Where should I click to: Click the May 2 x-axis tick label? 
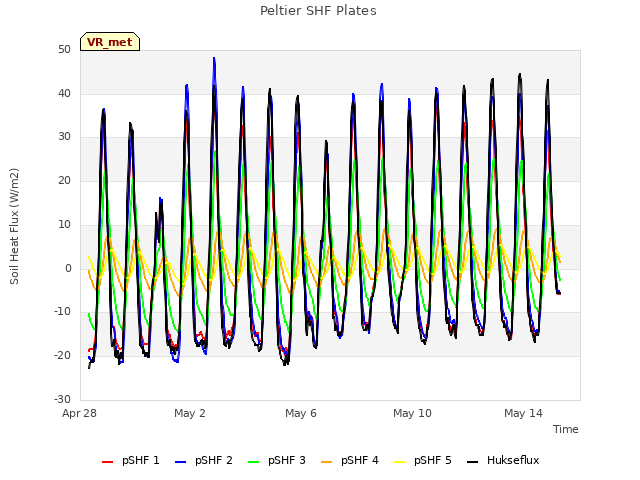[x=190, y=413]
